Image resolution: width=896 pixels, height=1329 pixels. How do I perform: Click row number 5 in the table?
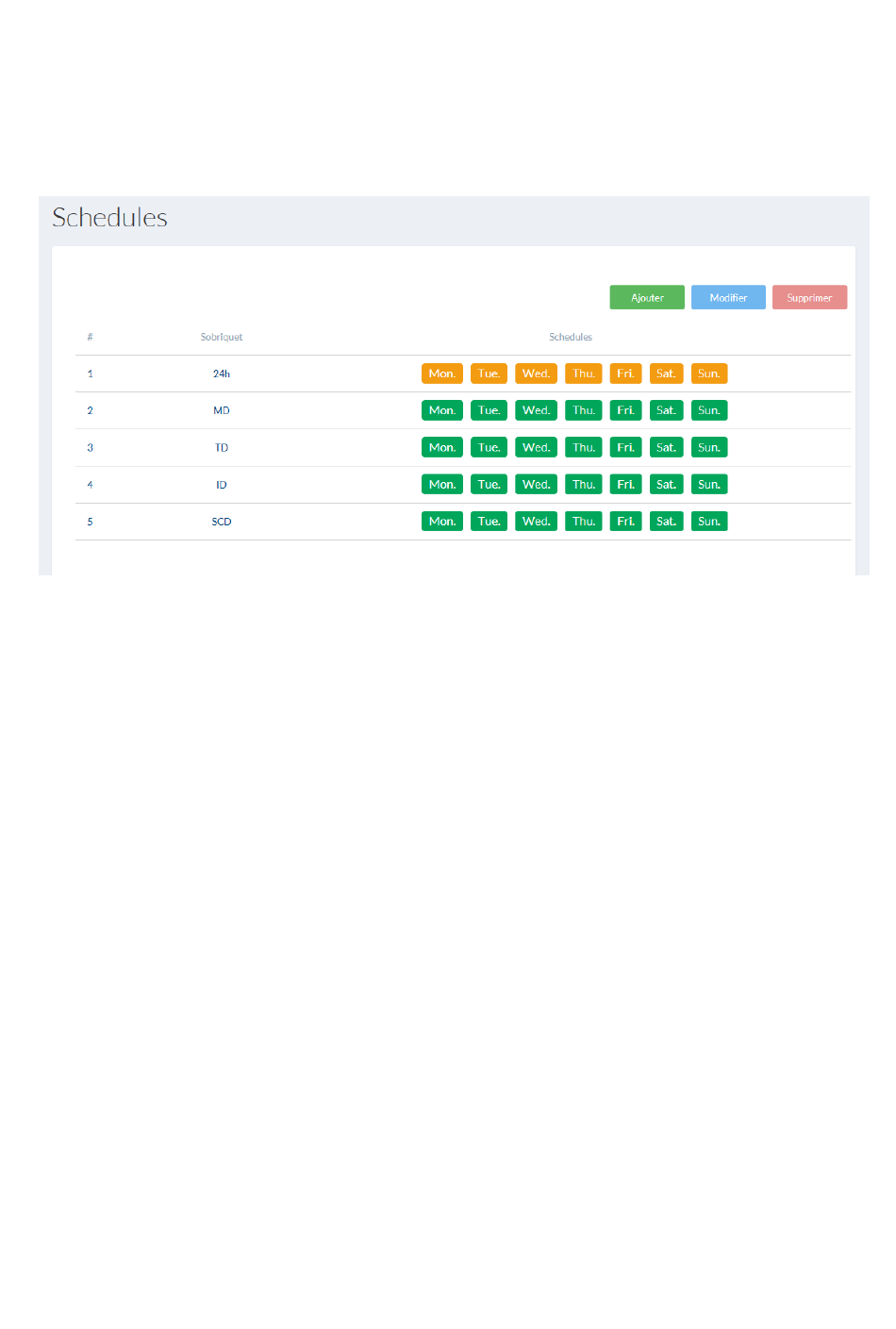click(91, 521)
